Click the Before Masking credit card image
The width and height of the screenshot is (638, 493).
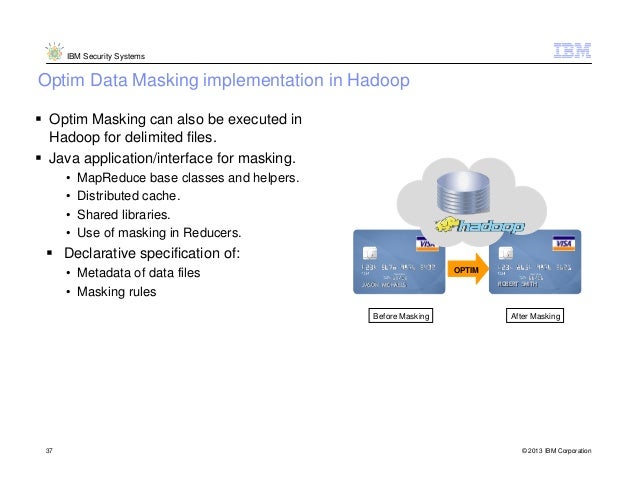pos(399,262)
